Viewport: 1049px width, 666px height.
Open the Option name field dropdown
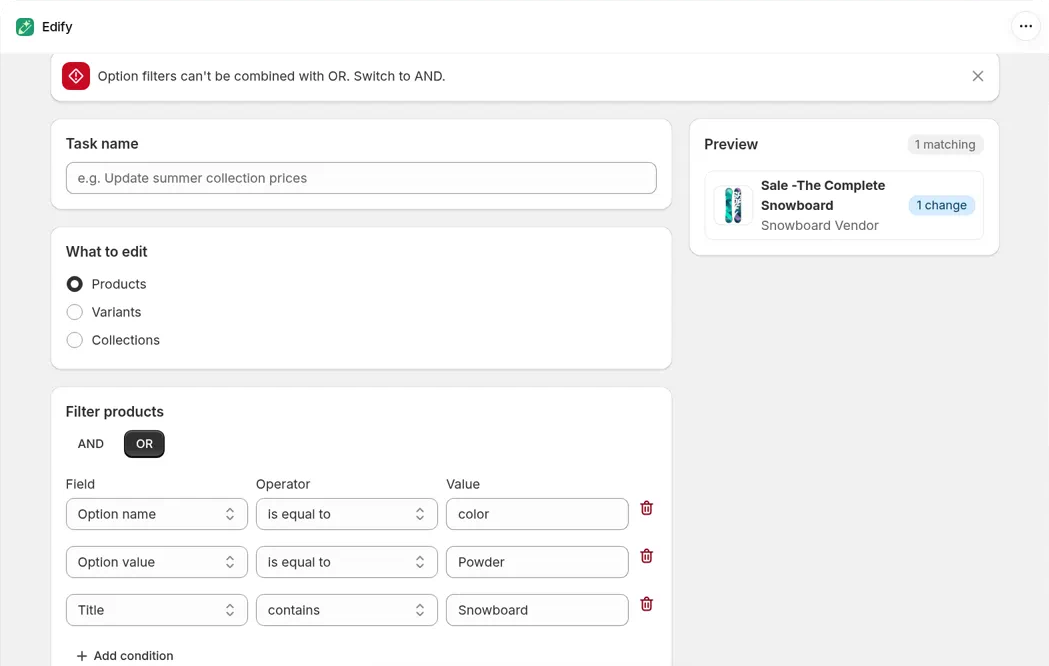coord(157,514)
